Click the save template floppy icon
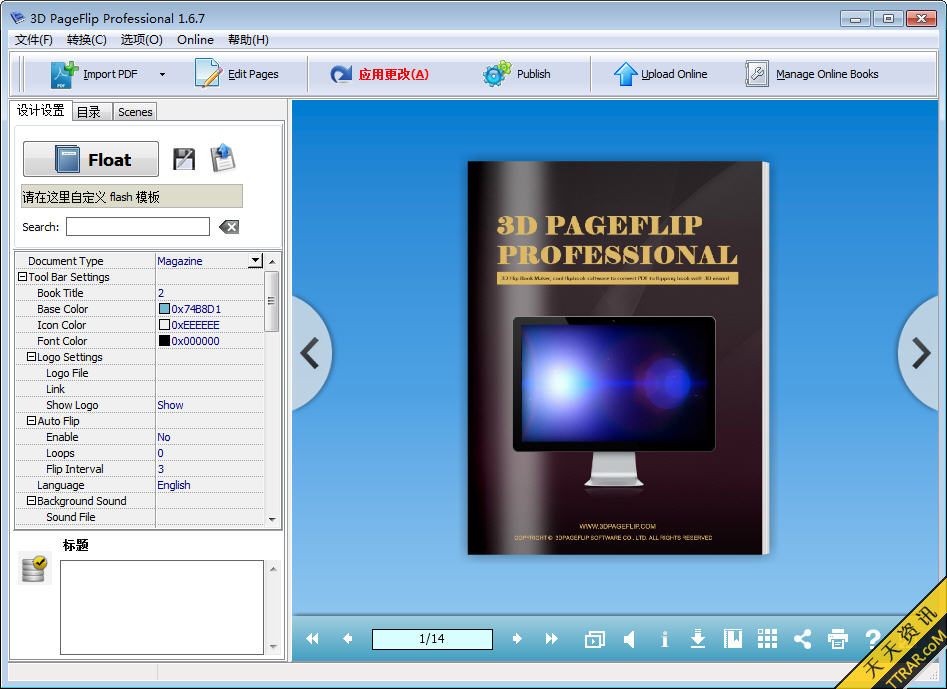 point(184,159)
